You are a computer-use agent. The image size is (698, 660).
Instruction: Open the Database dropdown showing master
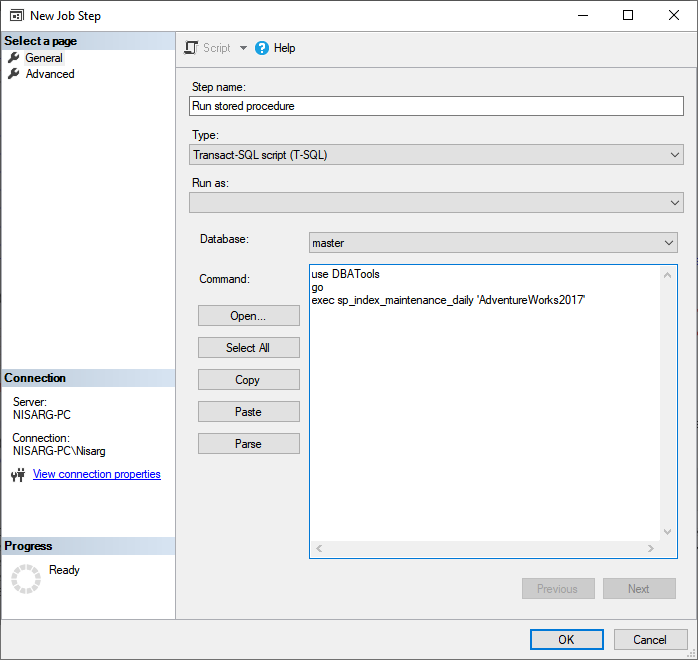493,243
